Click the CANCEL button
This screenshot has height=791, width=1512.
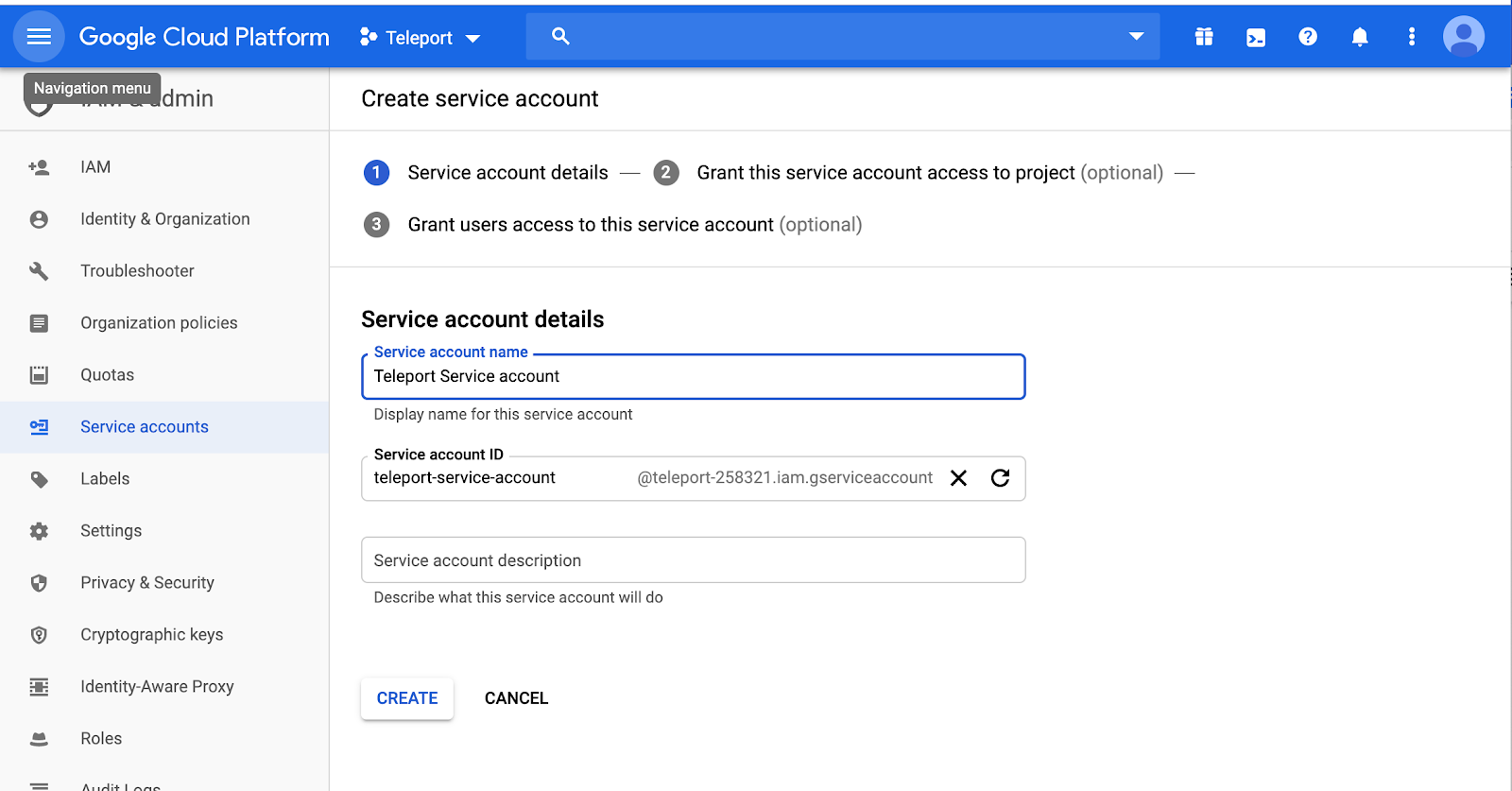point(516,698)
